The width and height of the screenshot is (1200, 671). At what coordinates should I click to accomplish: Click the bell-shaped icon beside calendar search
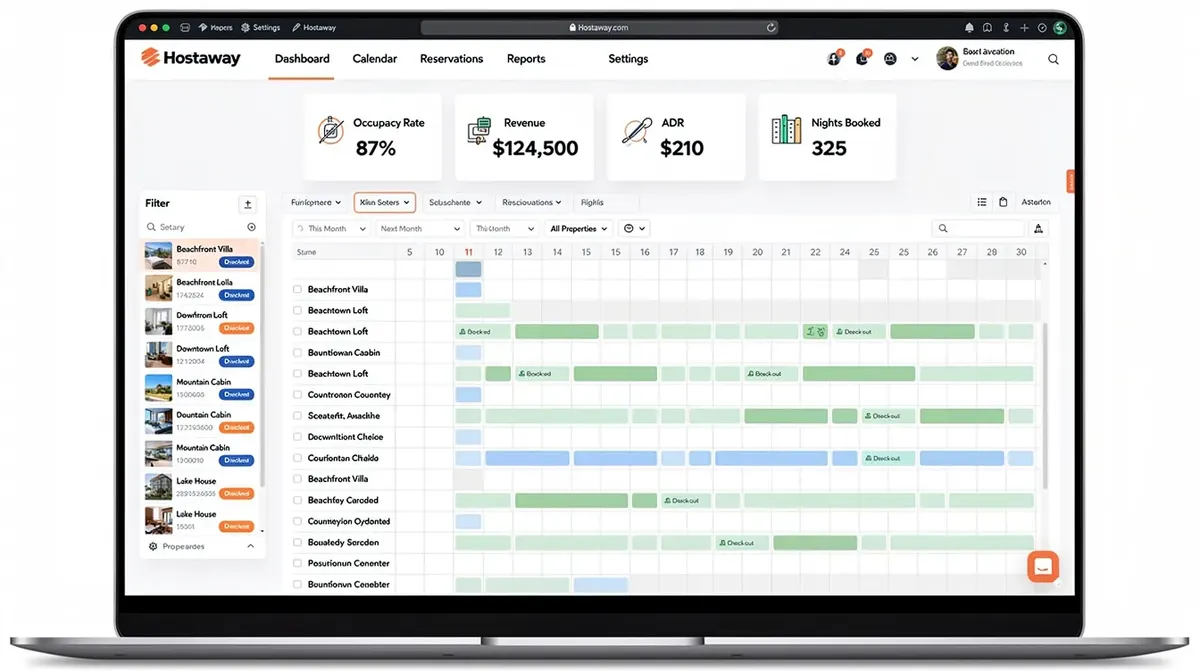click(x=1039, y=229)
